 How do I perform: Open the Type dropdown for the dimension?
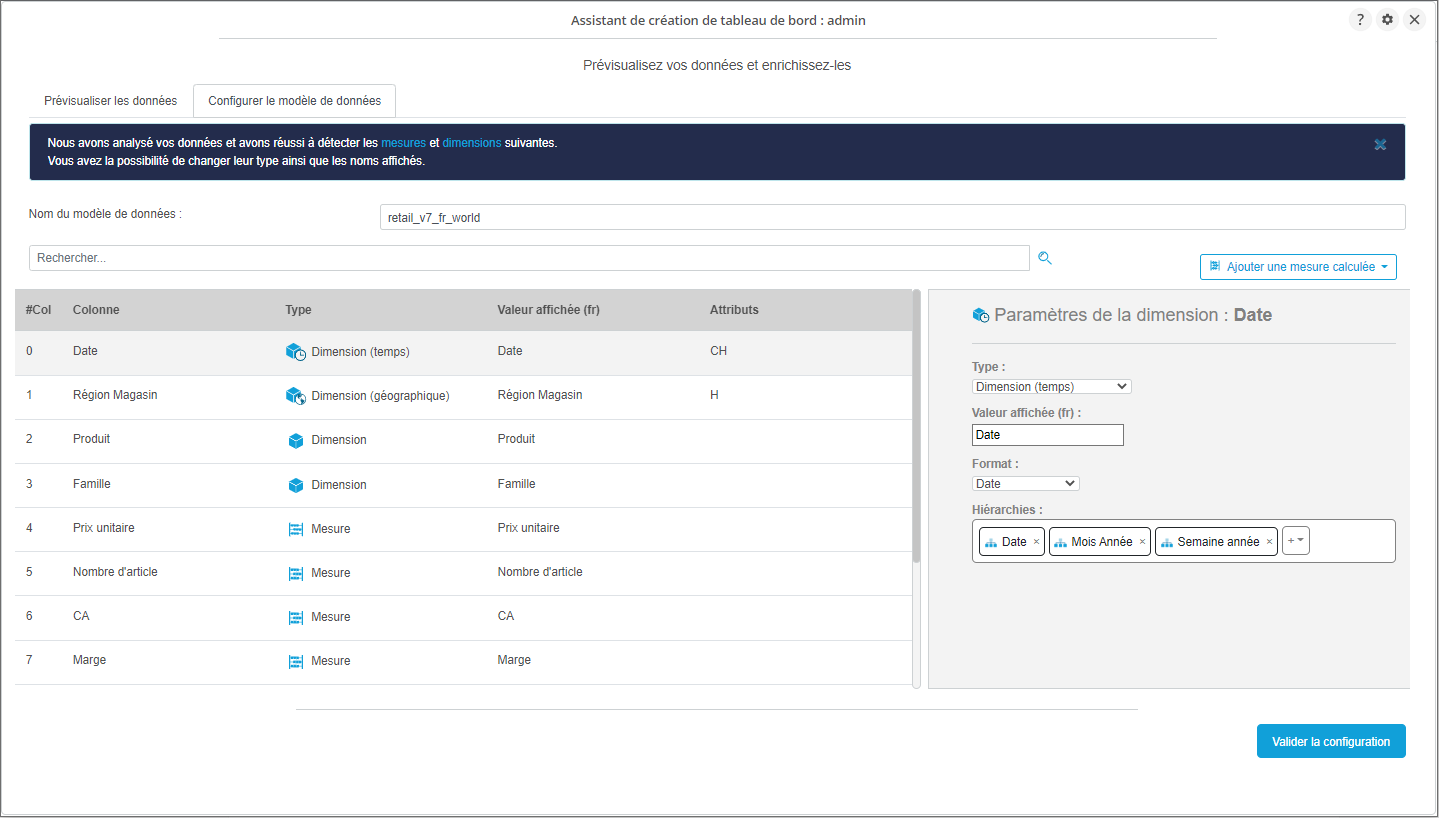pos(1051,387)
